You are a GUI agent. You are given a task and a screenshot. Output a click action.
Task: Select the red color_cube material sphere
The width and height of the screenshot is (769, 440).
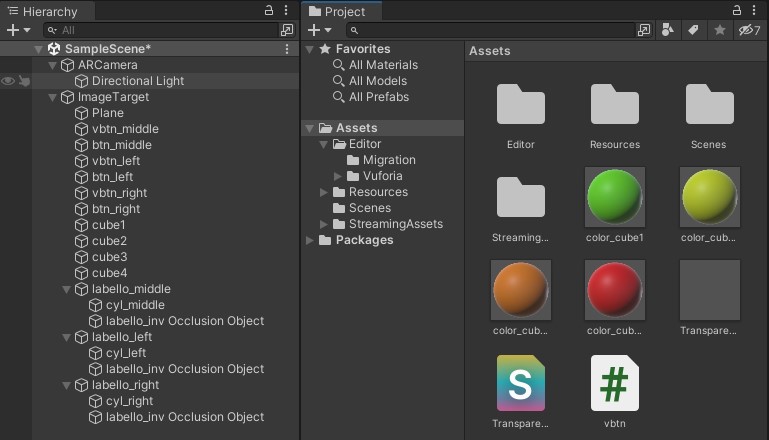(x=615, y=289)
